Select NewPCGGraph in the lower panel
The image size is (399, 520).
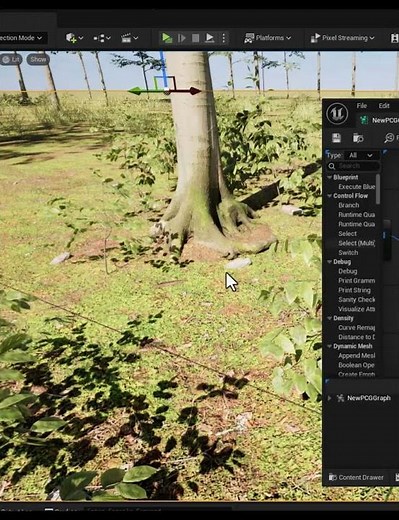(x=368, y=398)
